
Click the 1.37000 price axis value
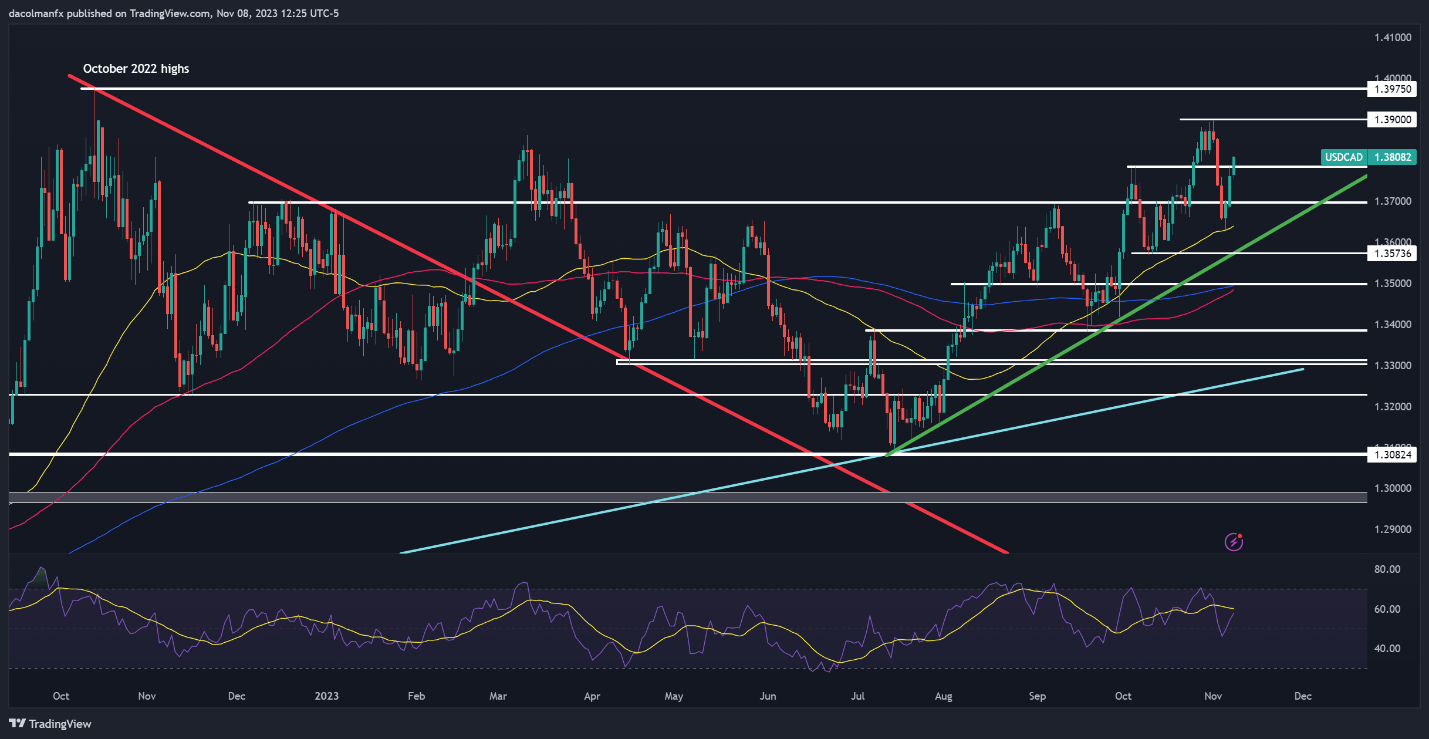pos(1392,201)
